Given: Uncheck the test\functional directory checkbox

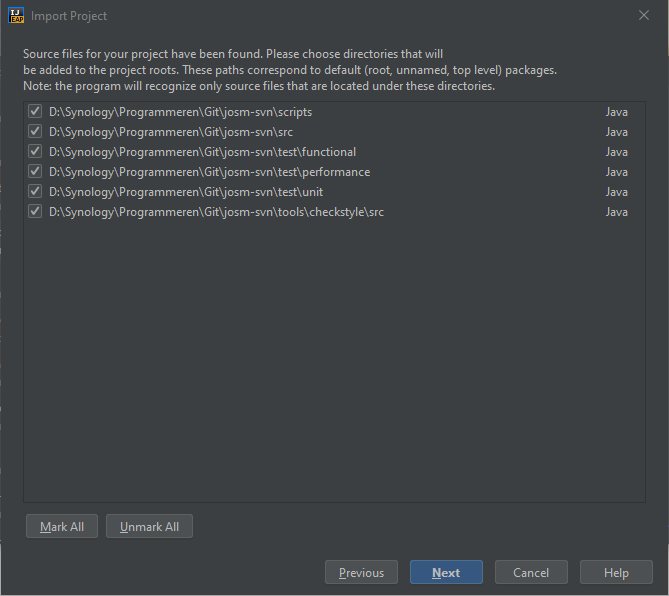Looking at the screenshot, I should [x=35, y=152].
